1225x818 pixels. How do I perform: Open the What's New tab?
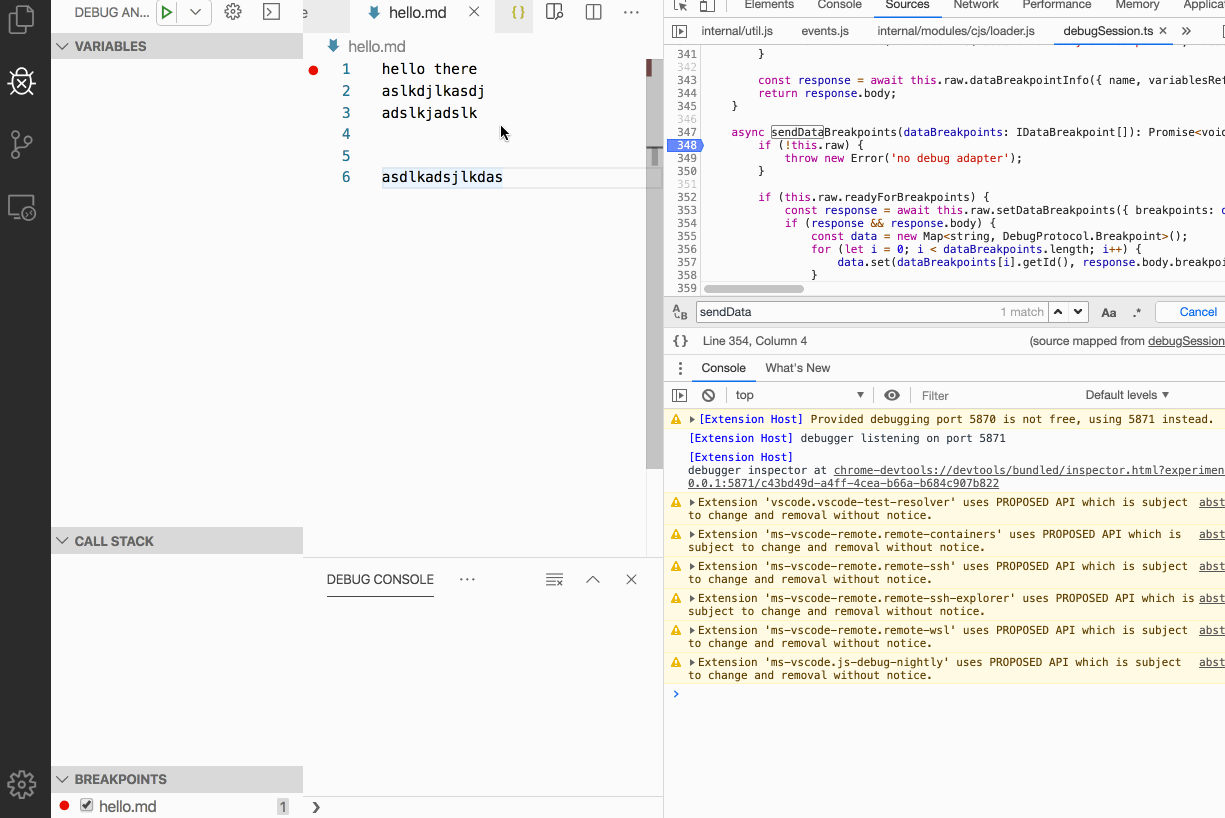(798, 368)
